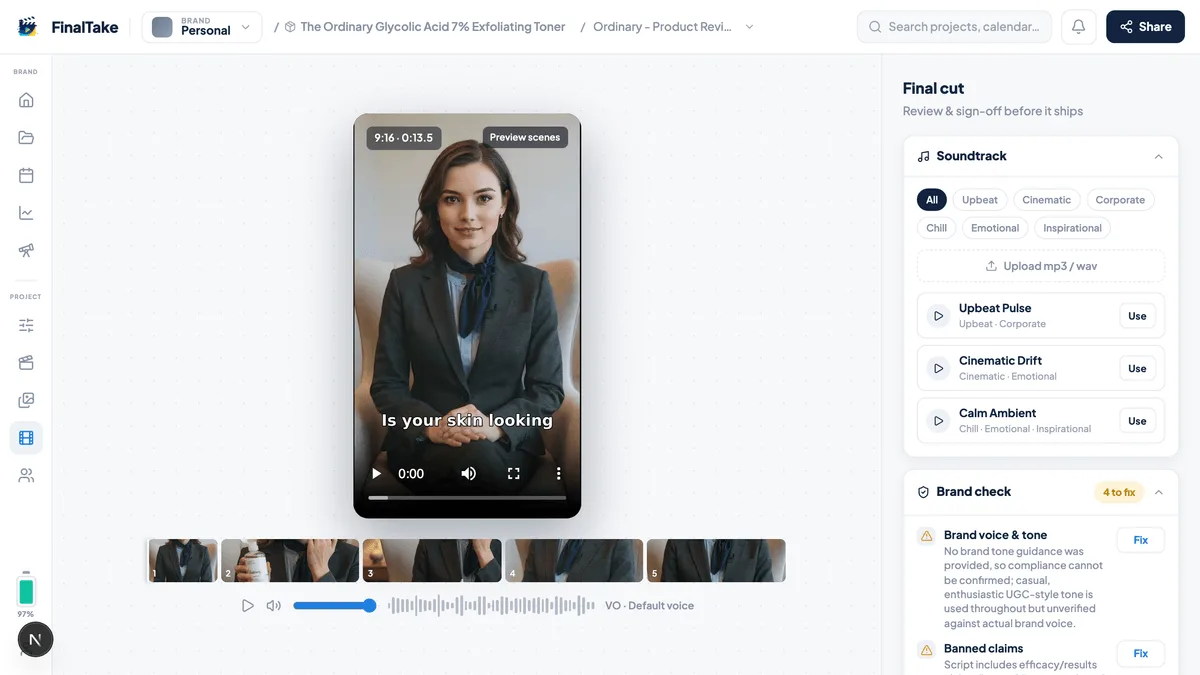Open the calendar icon in sidebar
This screenshot has width=1200, height=675.
[26, 176]
